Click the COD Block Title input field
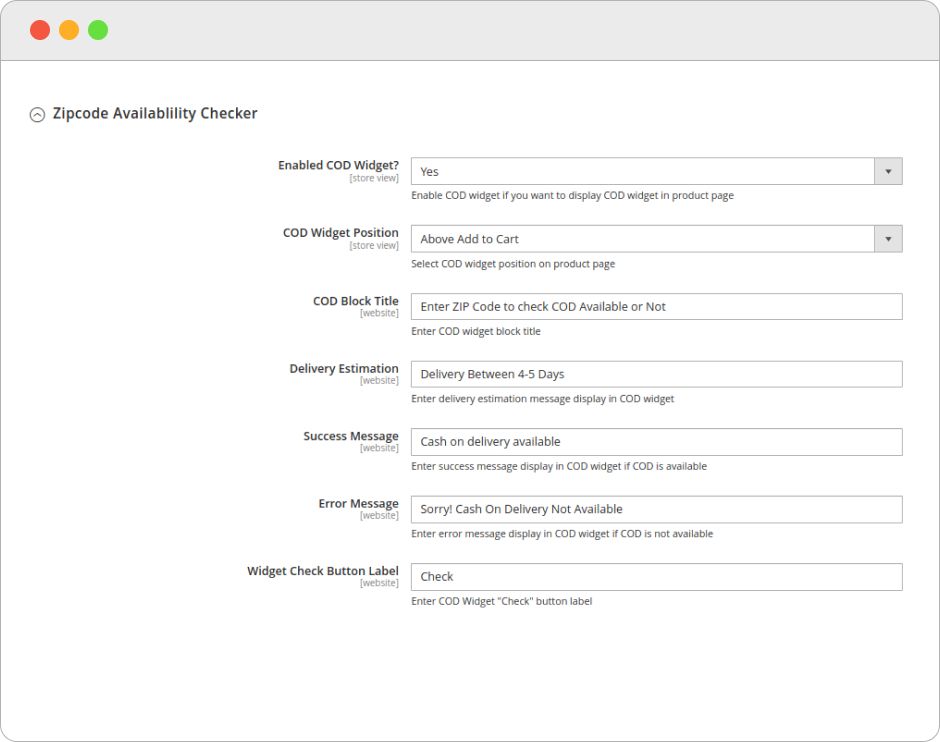The width and height of the screenshot is (940, 742). (656, 307)
